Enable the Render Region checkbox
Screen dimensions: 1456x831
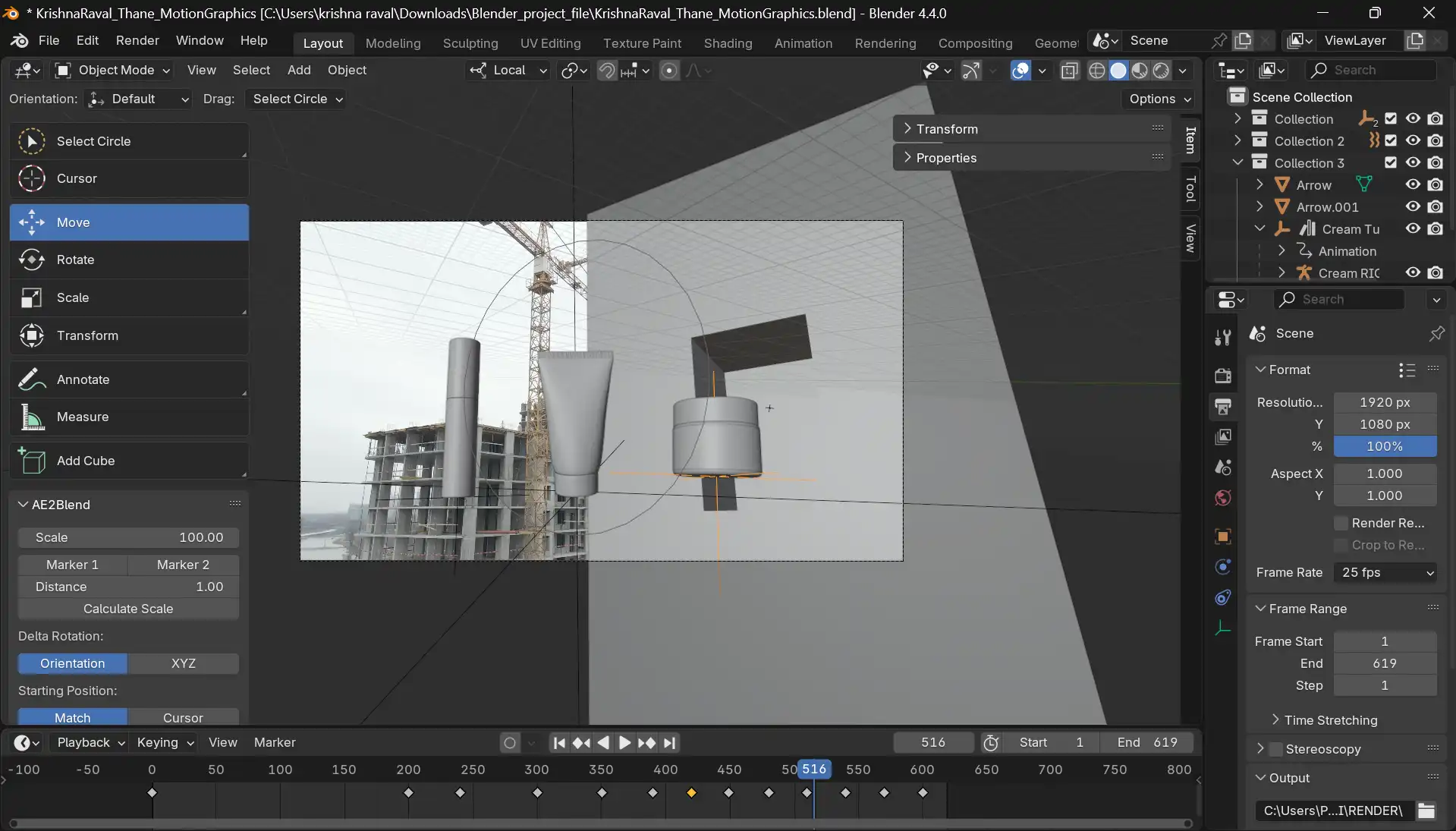pos(1341,523)
